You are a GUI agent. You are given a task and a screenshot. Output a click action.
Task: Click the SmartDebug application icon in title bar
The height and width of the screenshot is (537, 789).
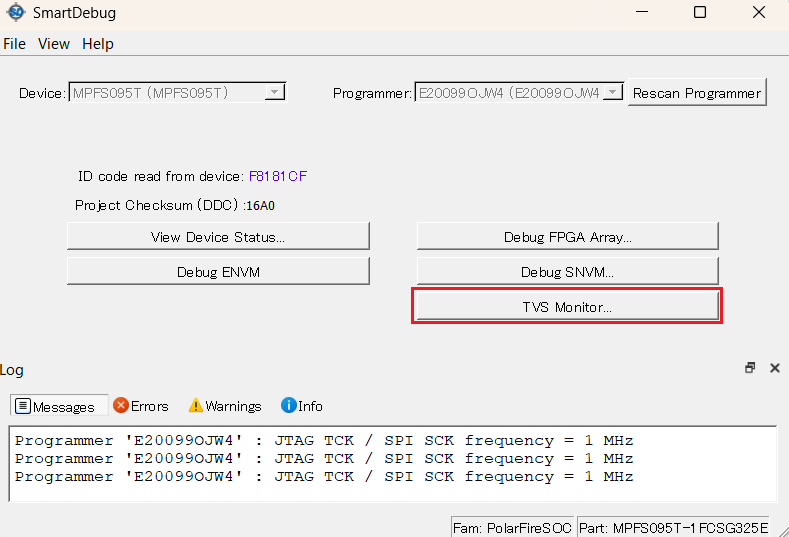(15, 13)
